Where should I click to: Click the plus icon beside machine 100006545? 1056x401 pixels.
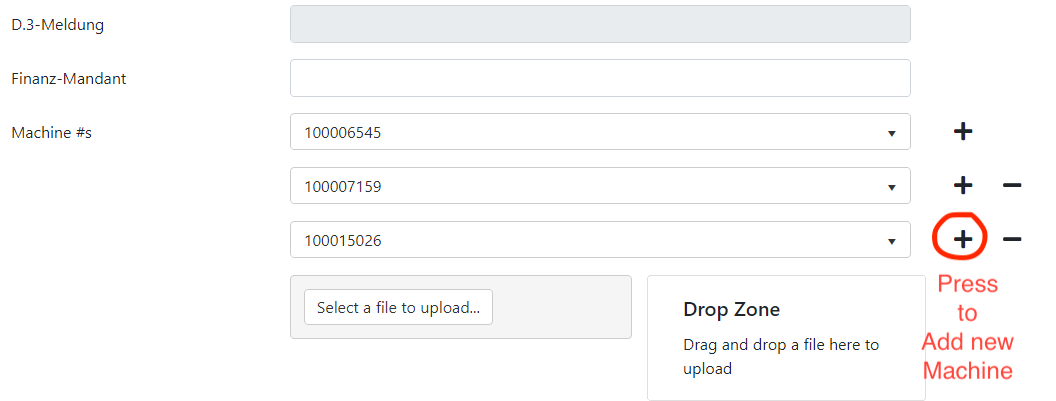962,131
